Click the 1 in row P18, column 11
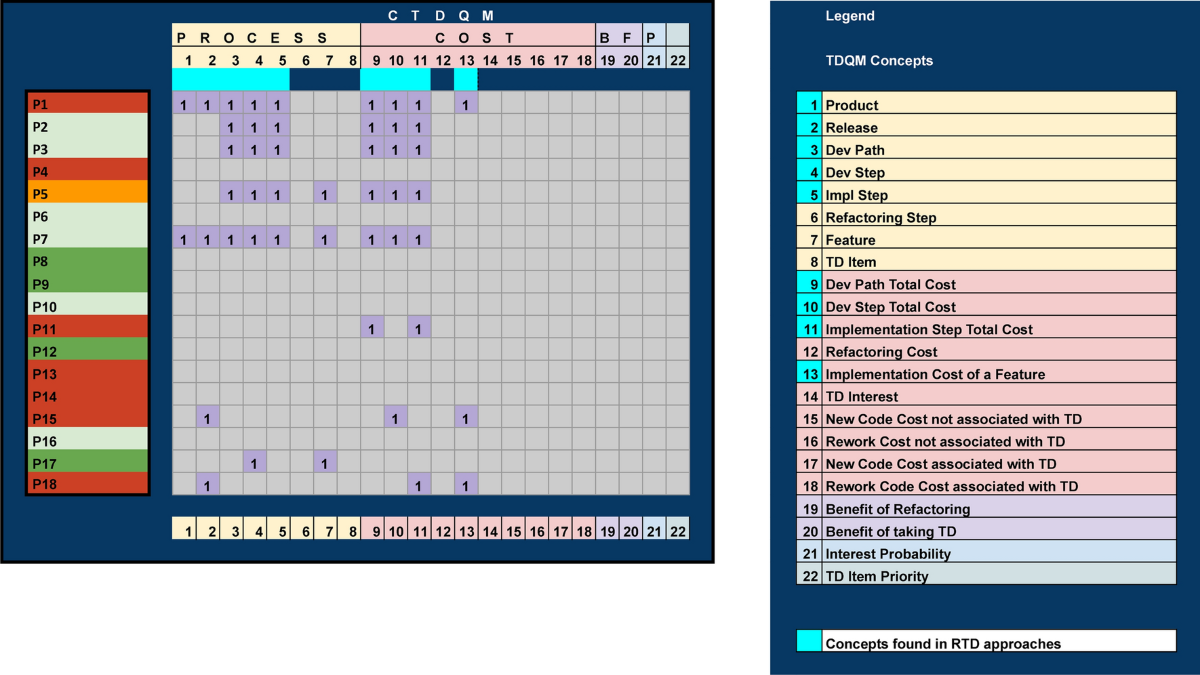Screen dimensions: 1200x675 419,485
